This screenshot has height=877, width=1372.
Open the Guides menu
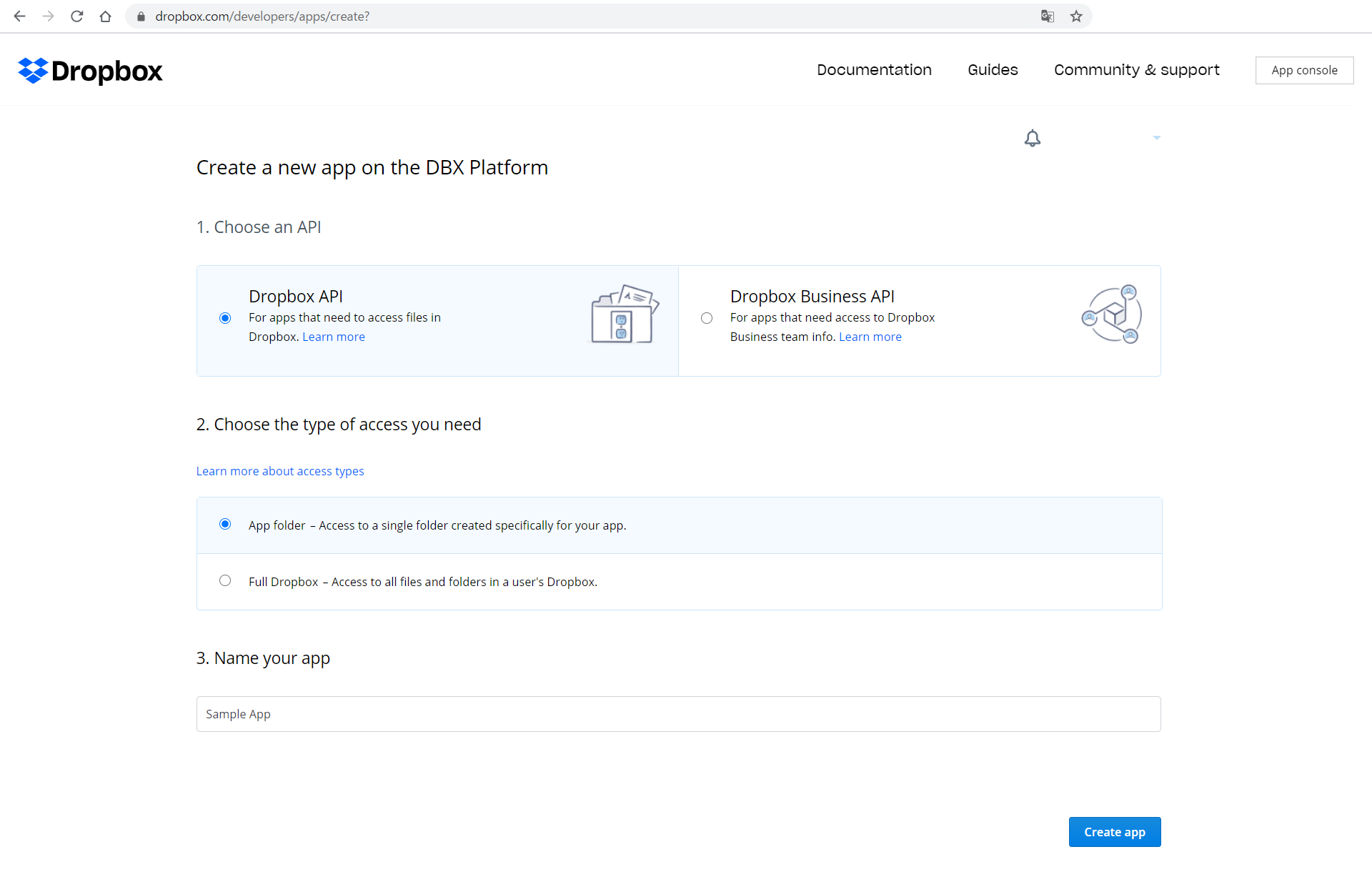pos(993,69)
